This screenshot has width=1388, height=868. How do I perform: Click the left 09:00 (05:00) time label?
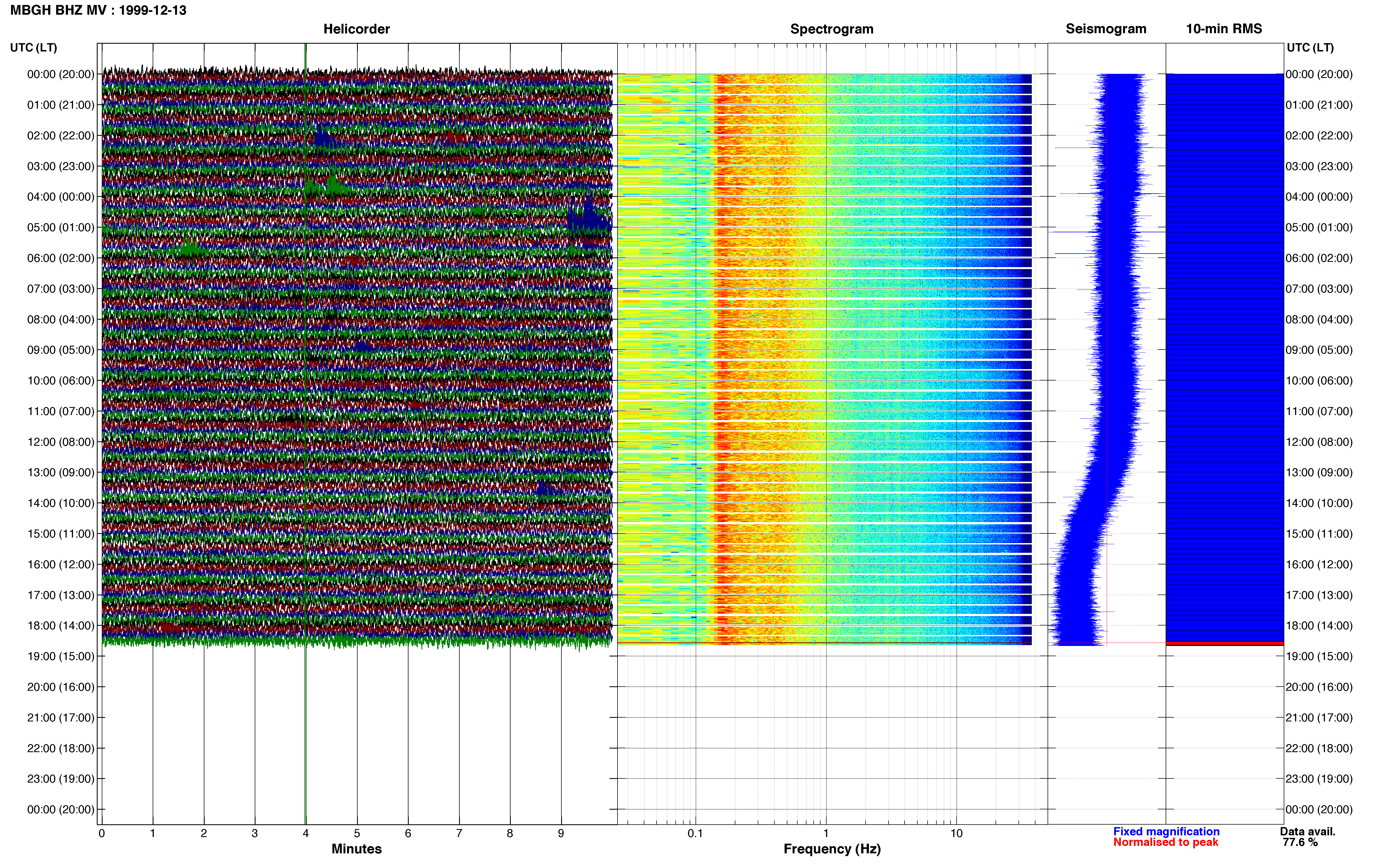tap(61, 350)
